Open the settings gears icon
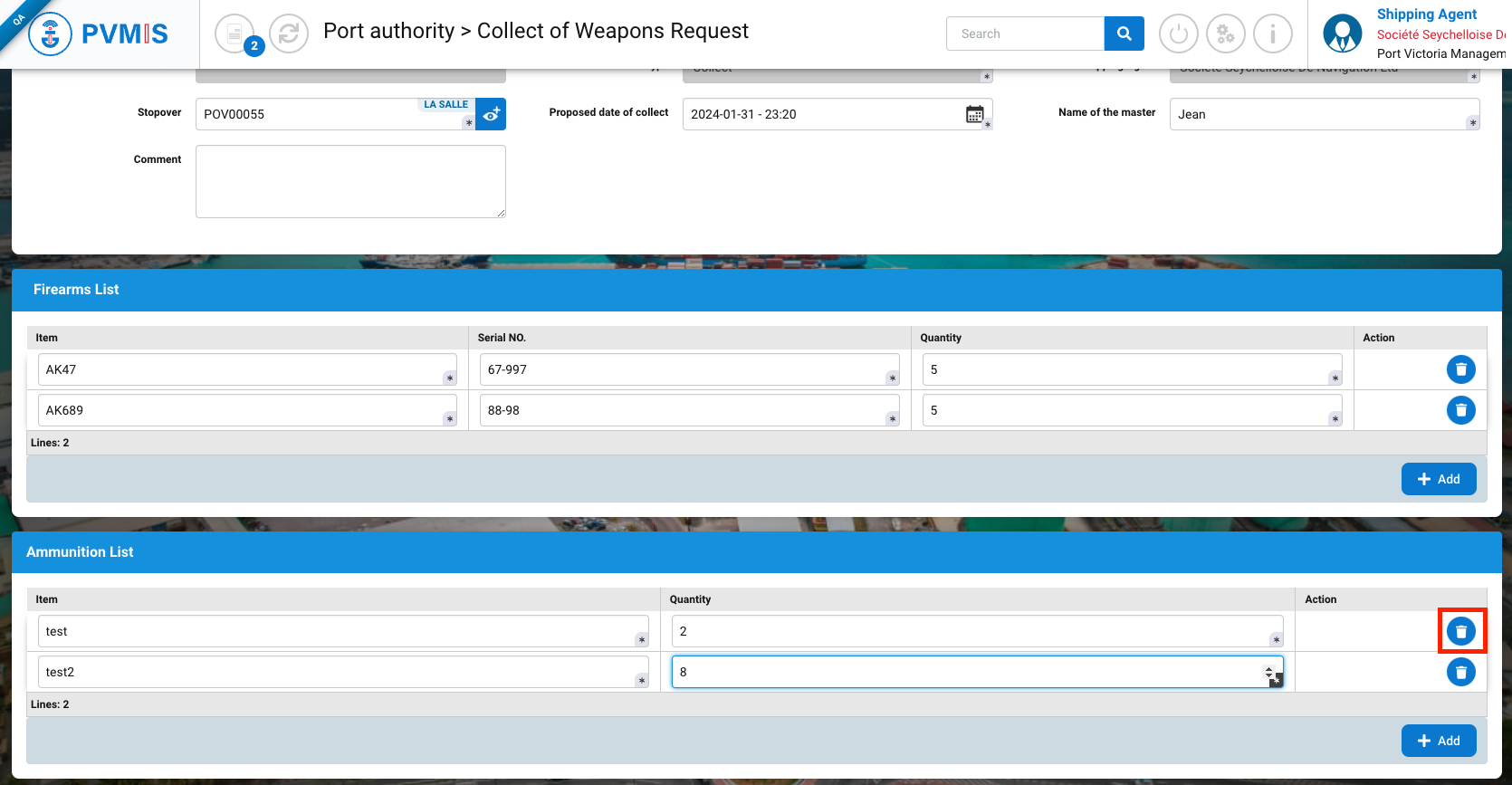Screen dimensions: 1512x785 (1225, 34)
